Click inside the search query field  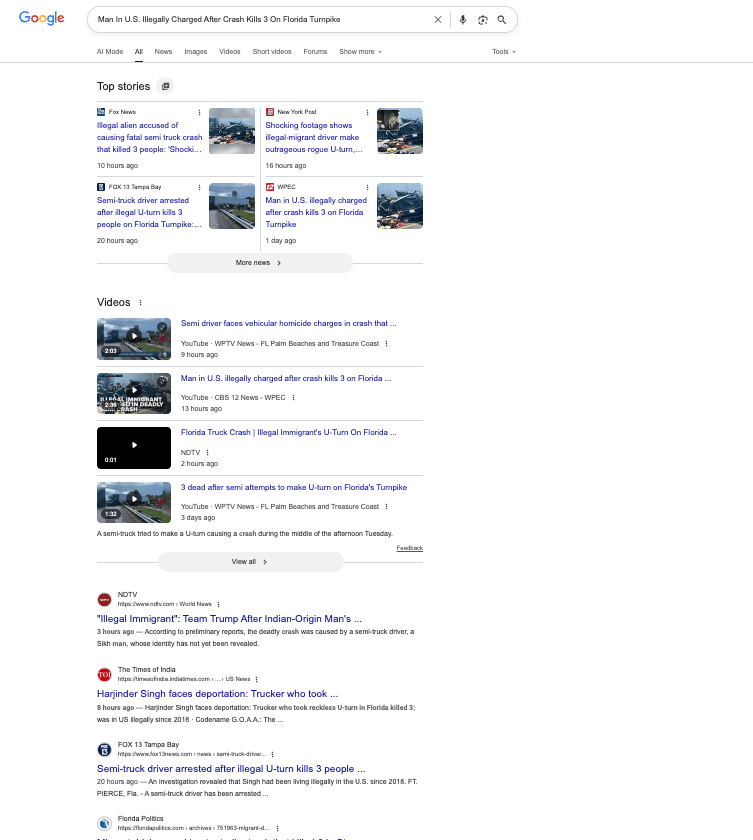pyautogui.click(x=262, y=19)
